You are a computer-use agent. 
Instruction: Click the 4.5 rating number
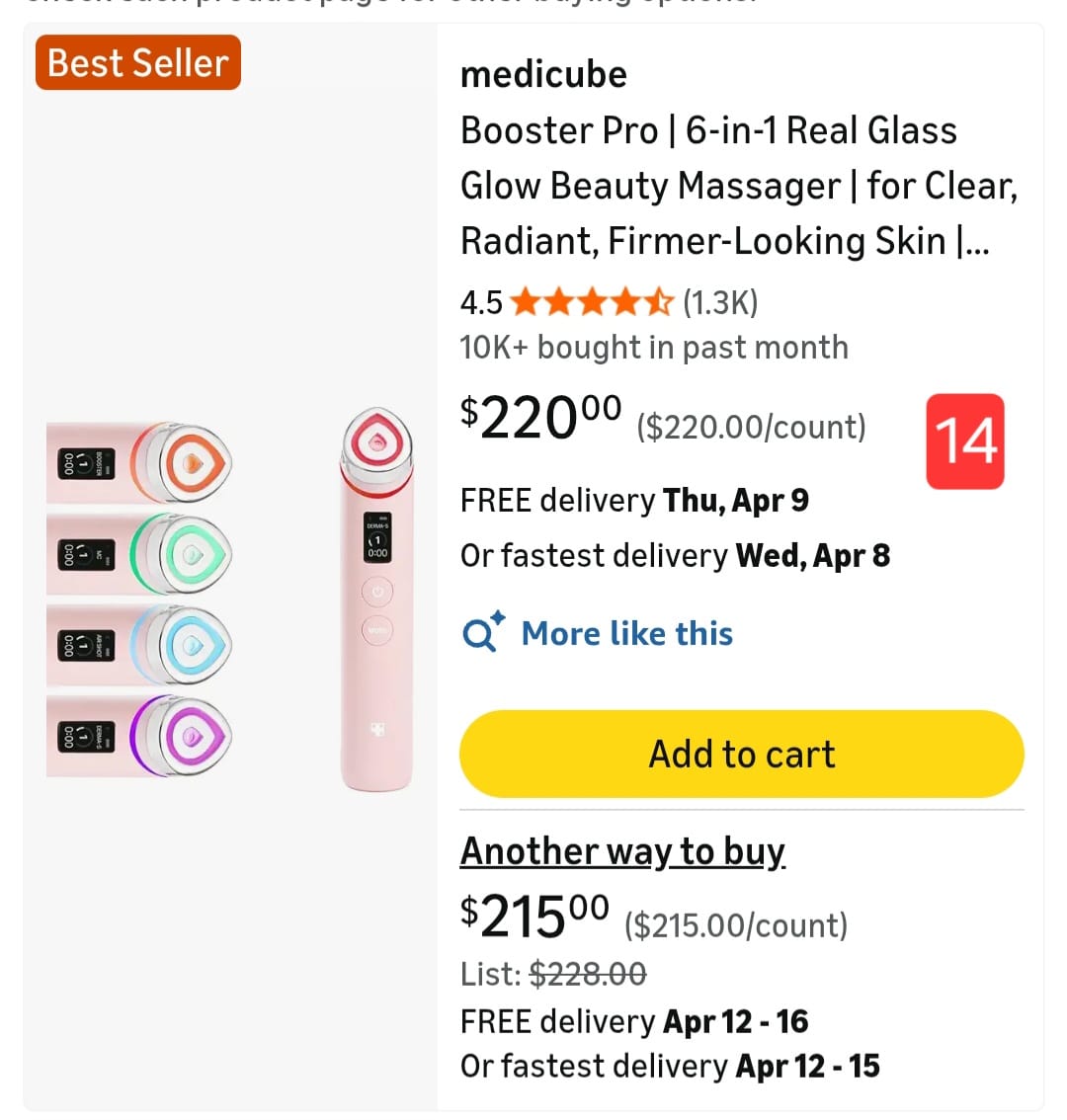(481, 302)
